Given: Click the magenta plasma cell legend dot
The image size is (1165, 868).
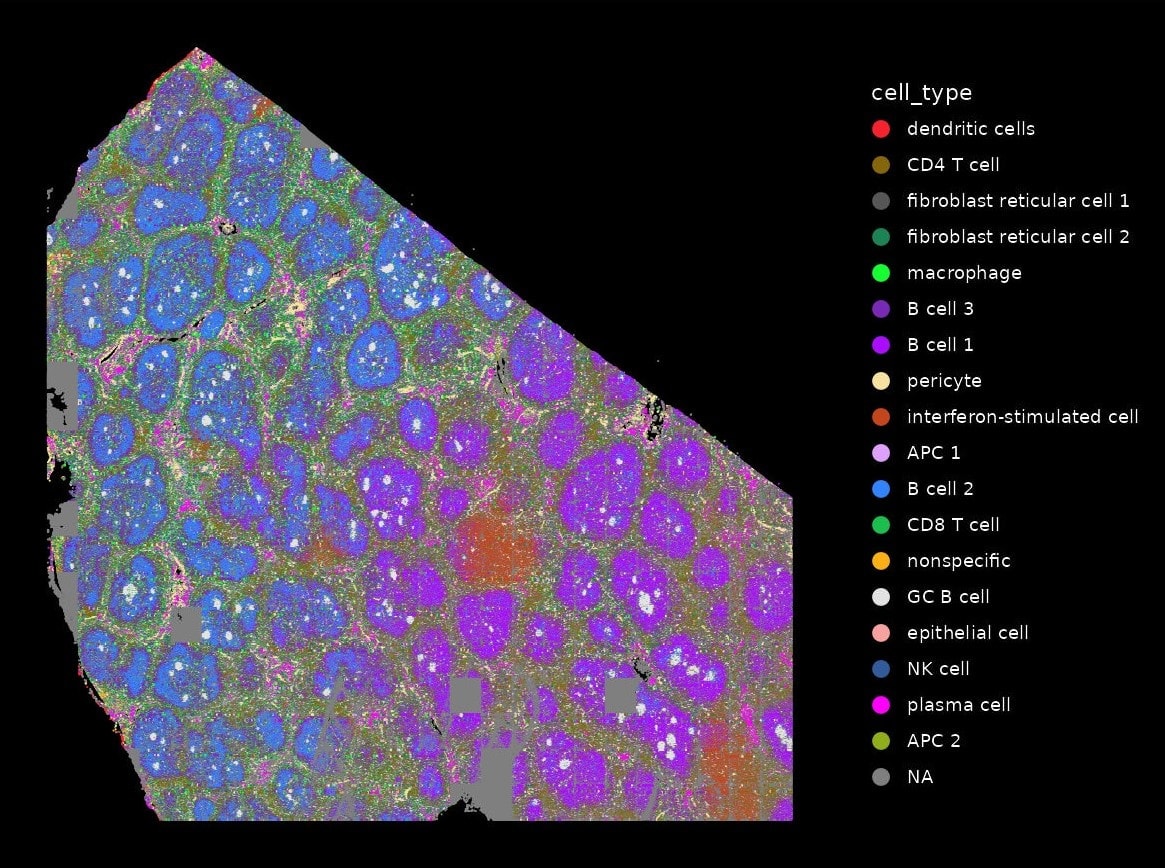Looking at the screenshot, I should (880, 705).
